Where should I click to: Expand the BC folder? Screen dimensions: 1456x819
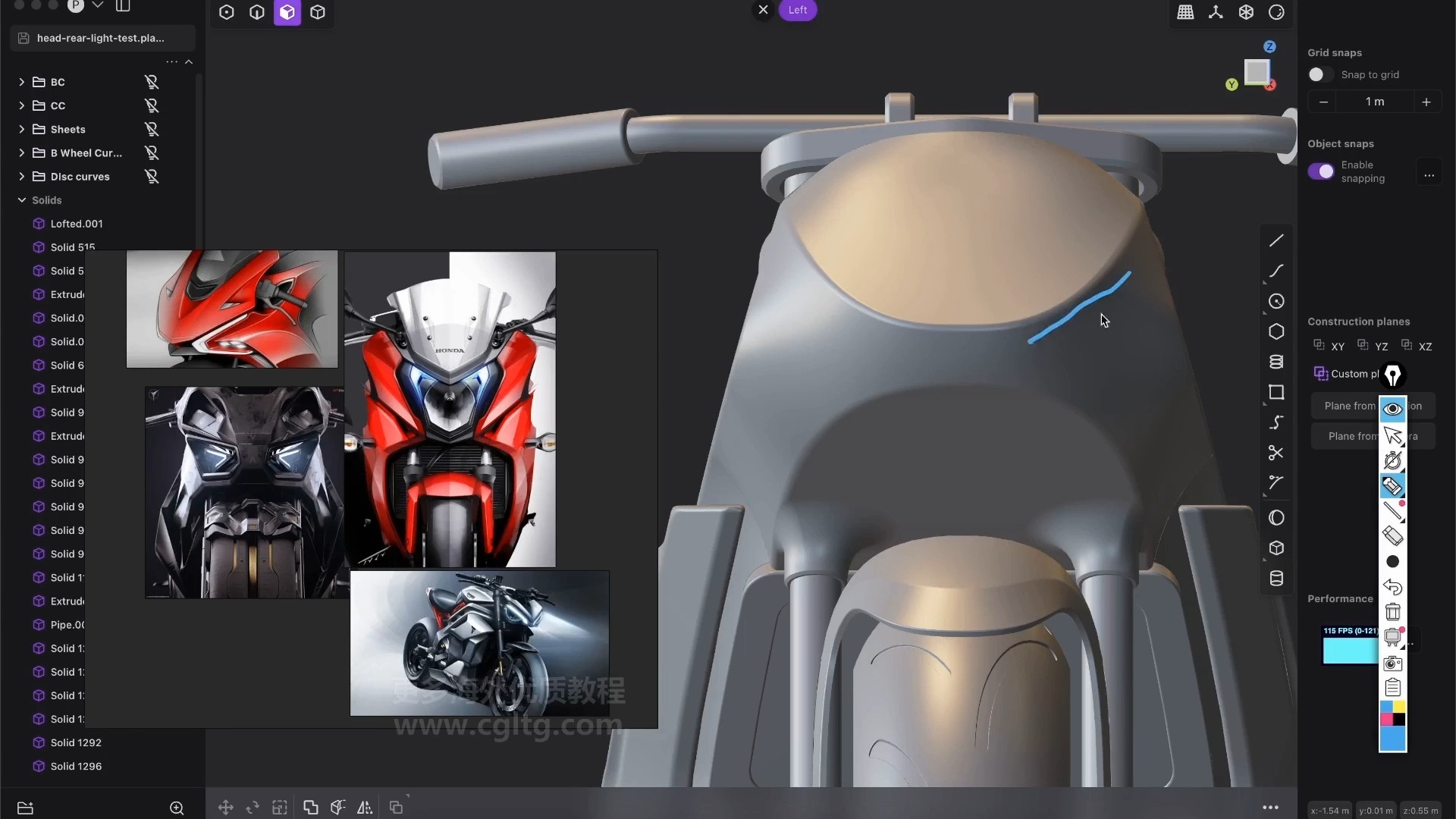coord(21,82)
